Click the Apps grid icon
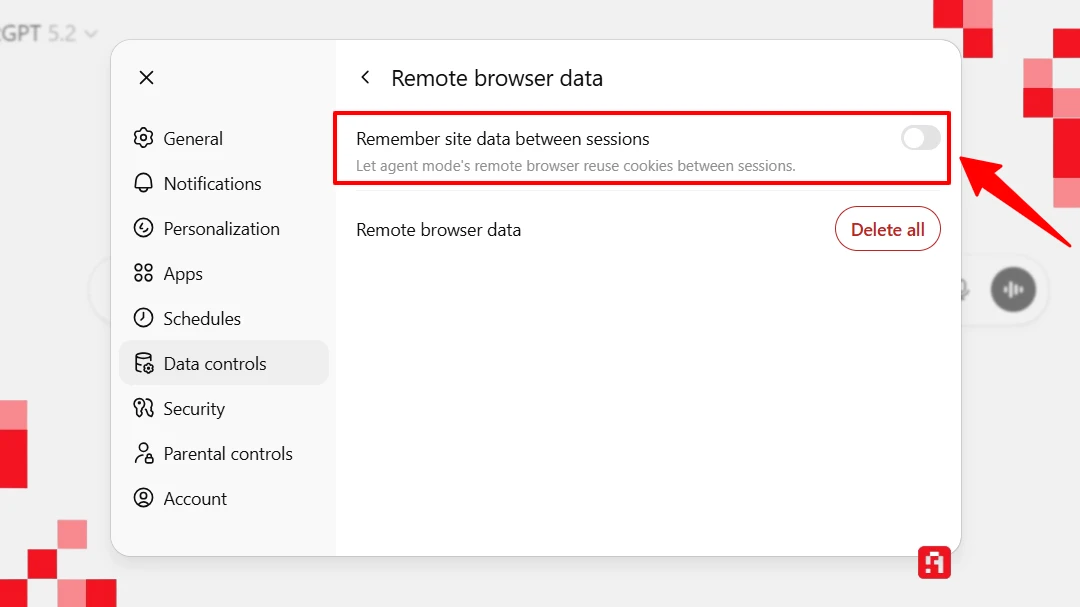This screenshot has height=607, width=1080. tap(144, 274)
